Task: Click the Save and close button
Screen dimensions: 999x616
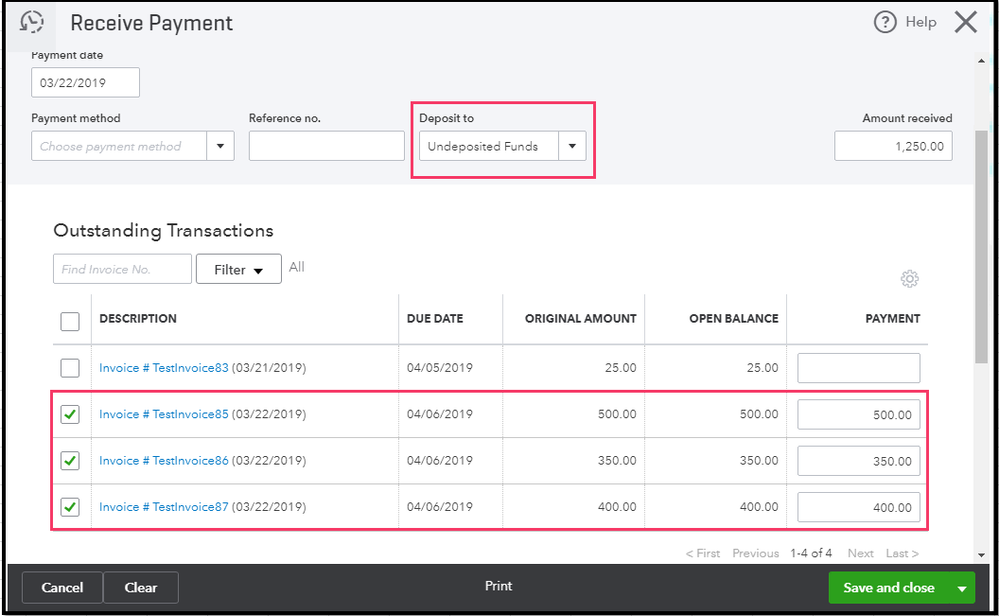Action: (888, 588)
